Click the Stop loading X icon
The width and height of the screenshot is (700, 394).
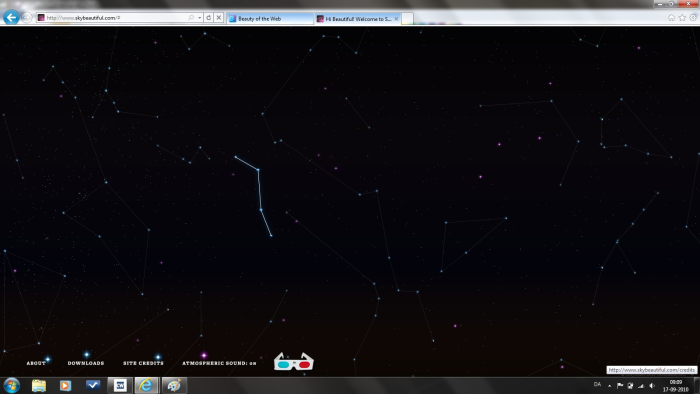(x=218, y=18)
